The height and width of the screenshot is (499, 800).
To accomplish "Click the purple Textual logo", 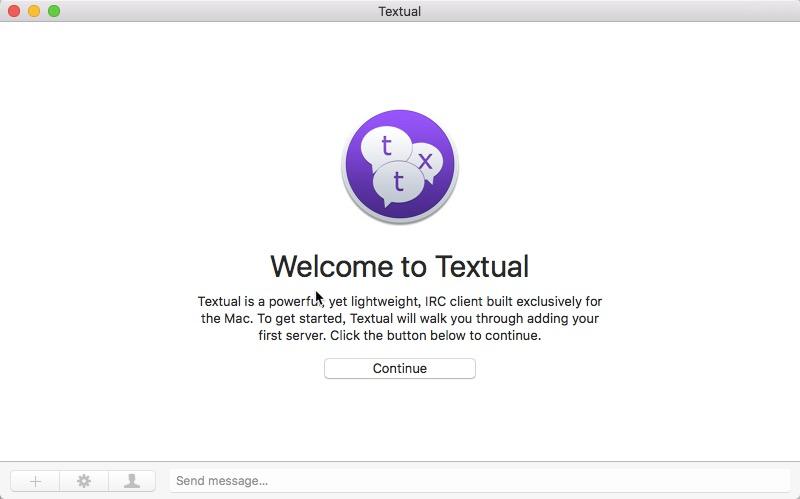I will 399,167.
